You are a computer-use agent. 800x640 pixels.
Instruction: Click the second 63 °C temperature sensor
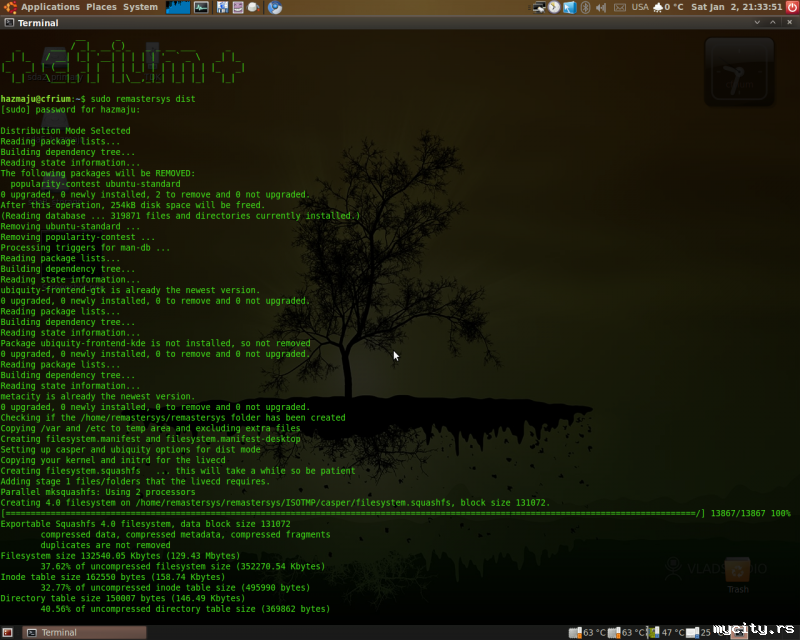coord(627,632)
